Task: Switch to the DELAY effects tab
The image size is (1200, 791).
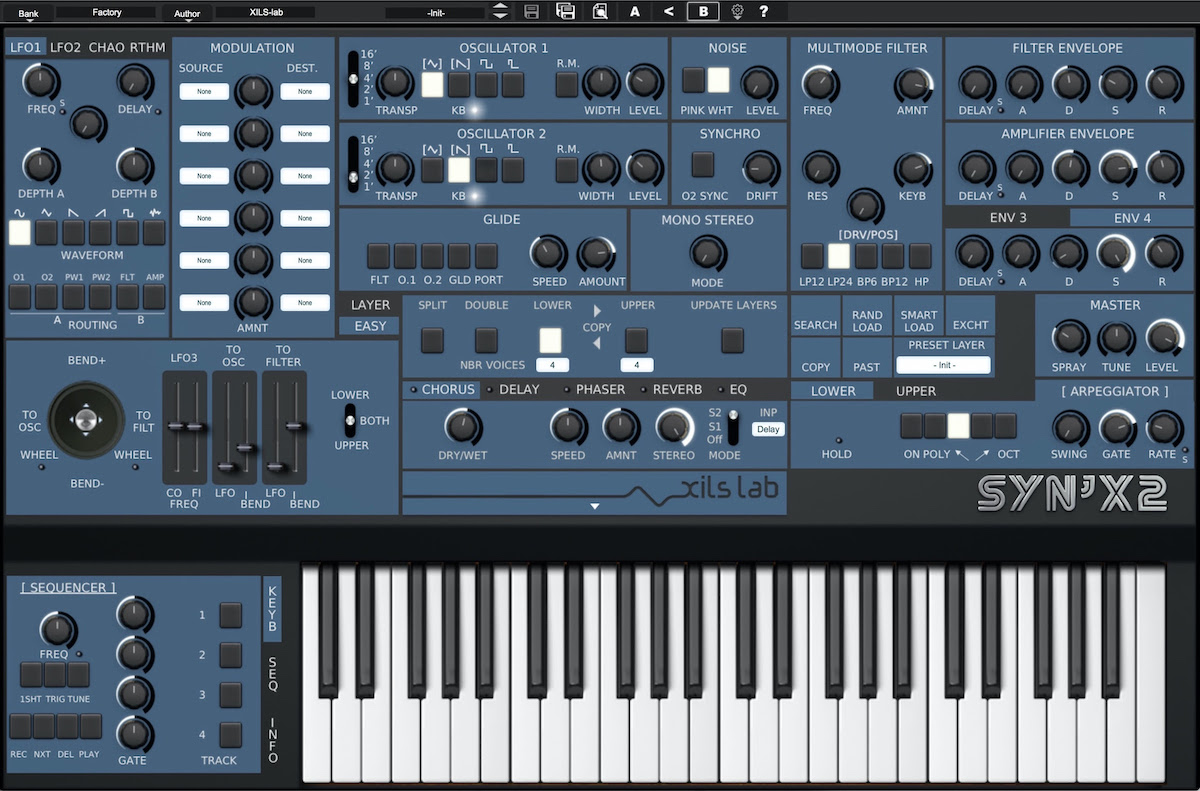Action: [x=517, y=389]
